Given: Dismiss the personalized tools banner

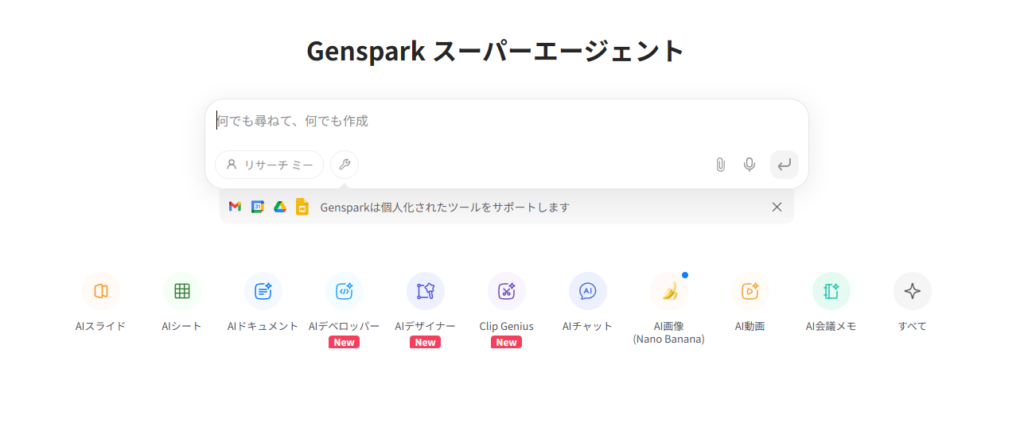Looking at the screenshot, I should click(776, 207).
